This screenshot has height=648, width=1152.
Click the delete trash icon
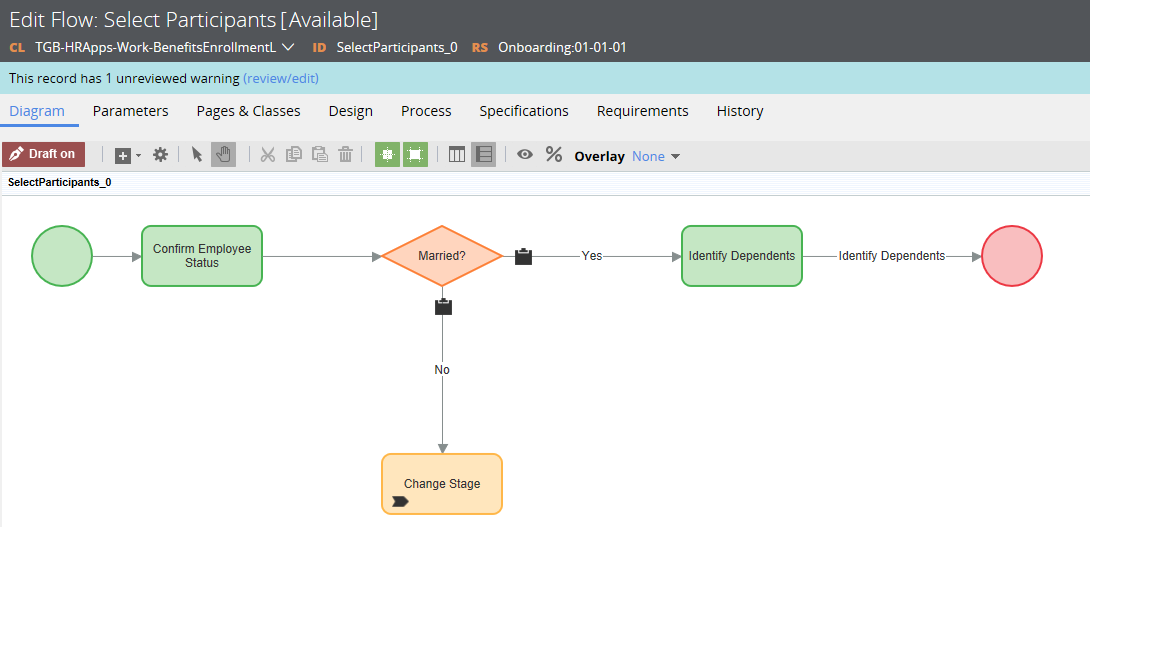click(345, 155)
